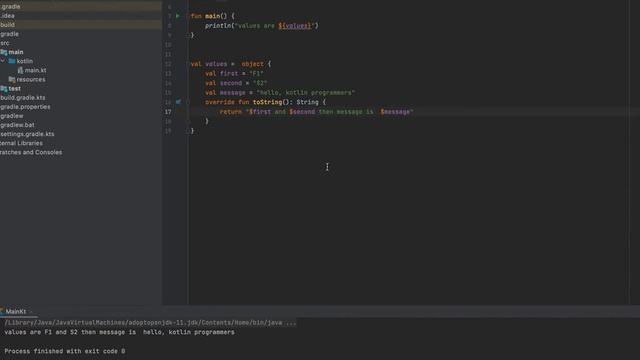This screenshot has width=640, height=360.
Task: Click fold marker at toString's closing brace
Action: 188,121
